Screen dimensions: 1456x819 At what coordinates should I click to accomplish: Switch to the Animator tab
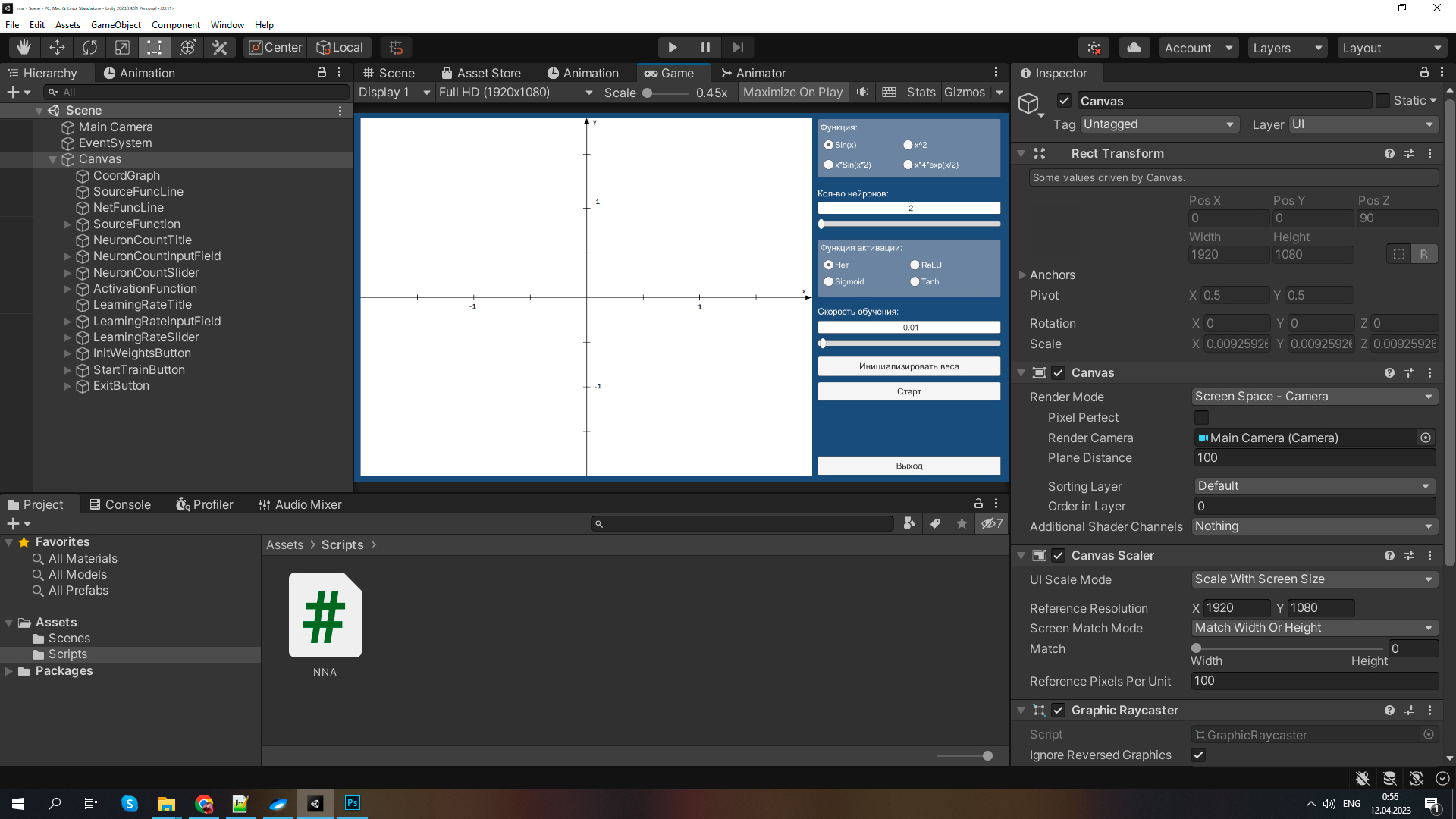(753, 73)
